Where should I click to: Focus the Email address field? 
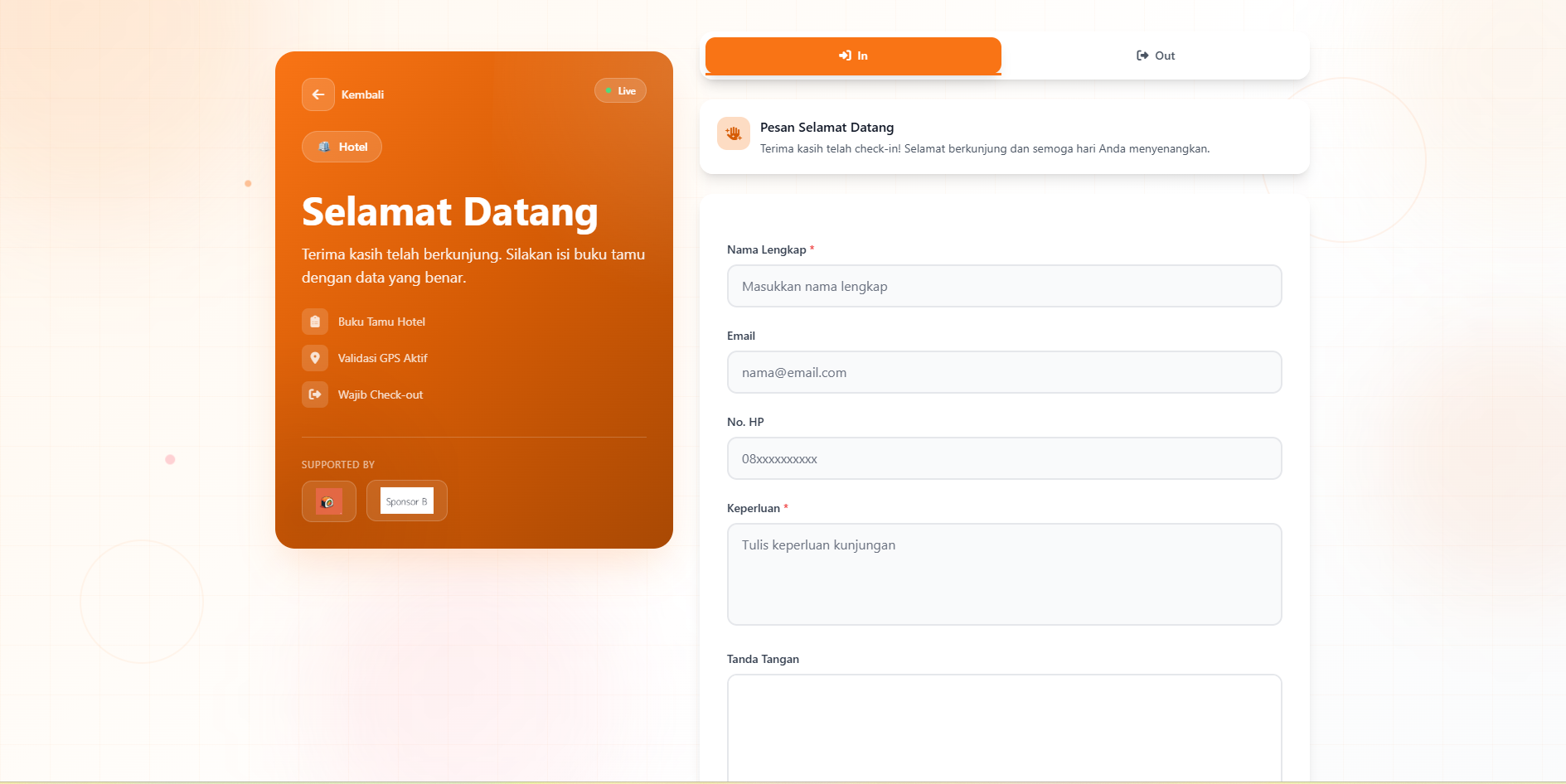[1004, 372]
